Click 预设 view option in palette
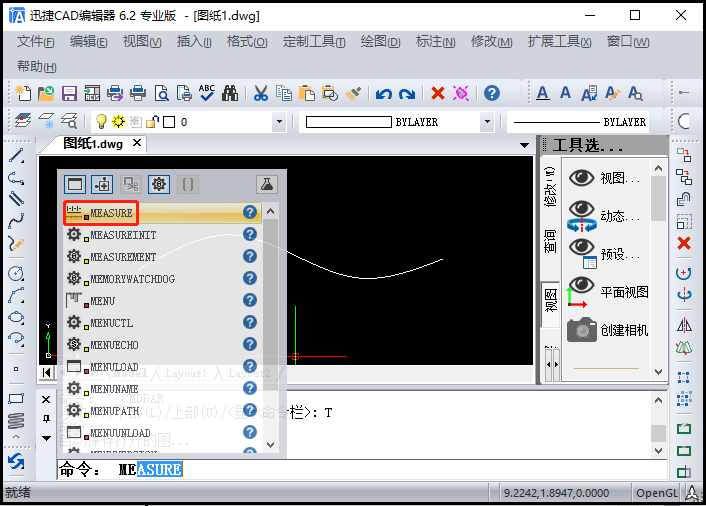Viewport: 706px width, 506px height. [x=603, y=254]
